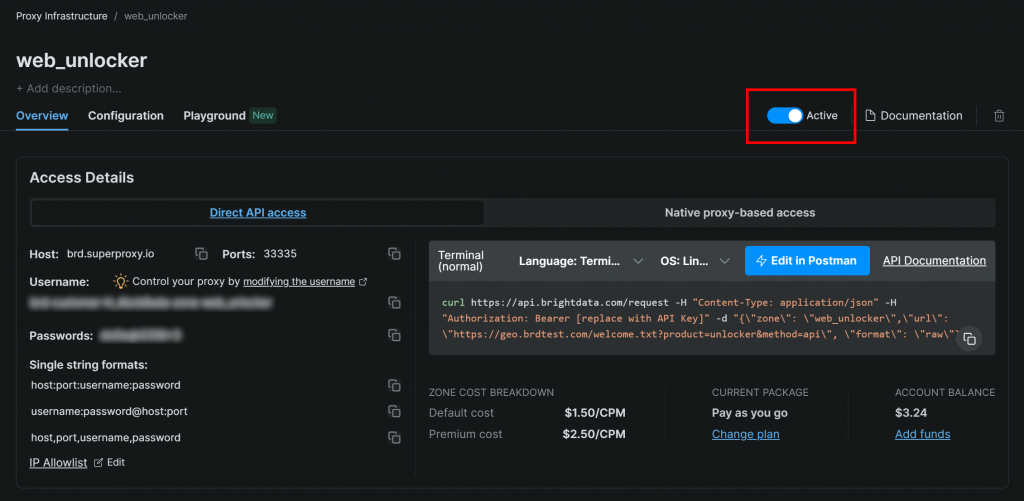The height and width of the screenshot is (501, 1024).
Task: Copy the host:port:username:password format string
Action: 394,385
